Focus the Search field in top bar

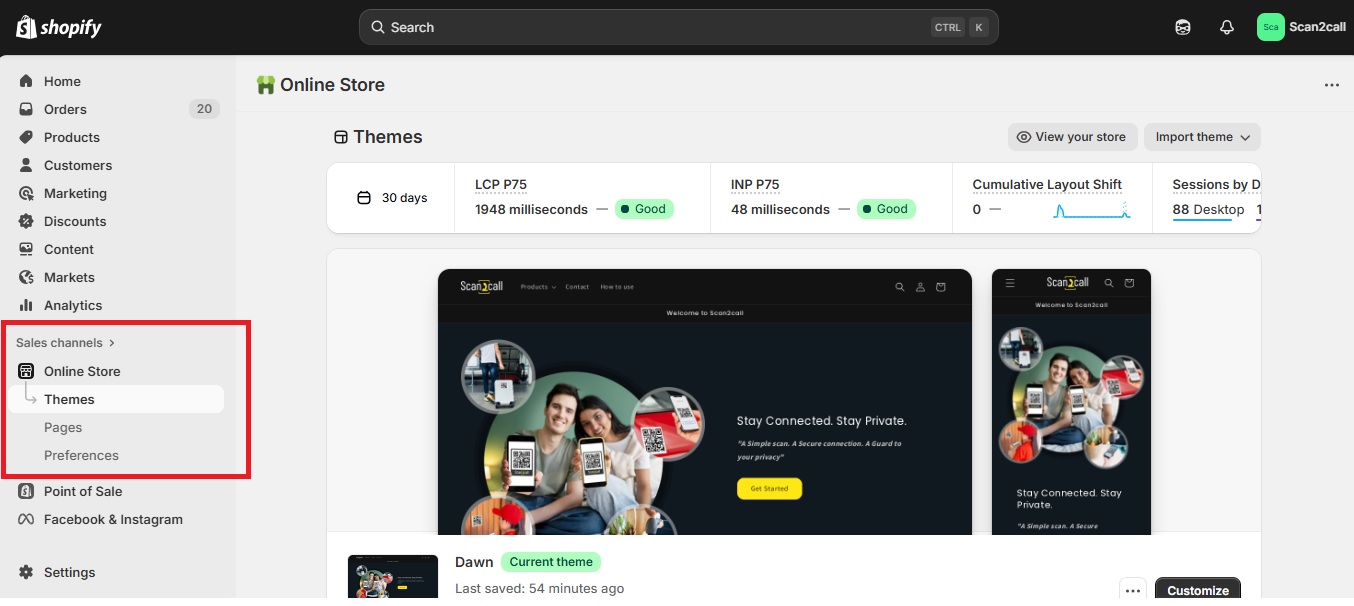(x=678, y=27)
